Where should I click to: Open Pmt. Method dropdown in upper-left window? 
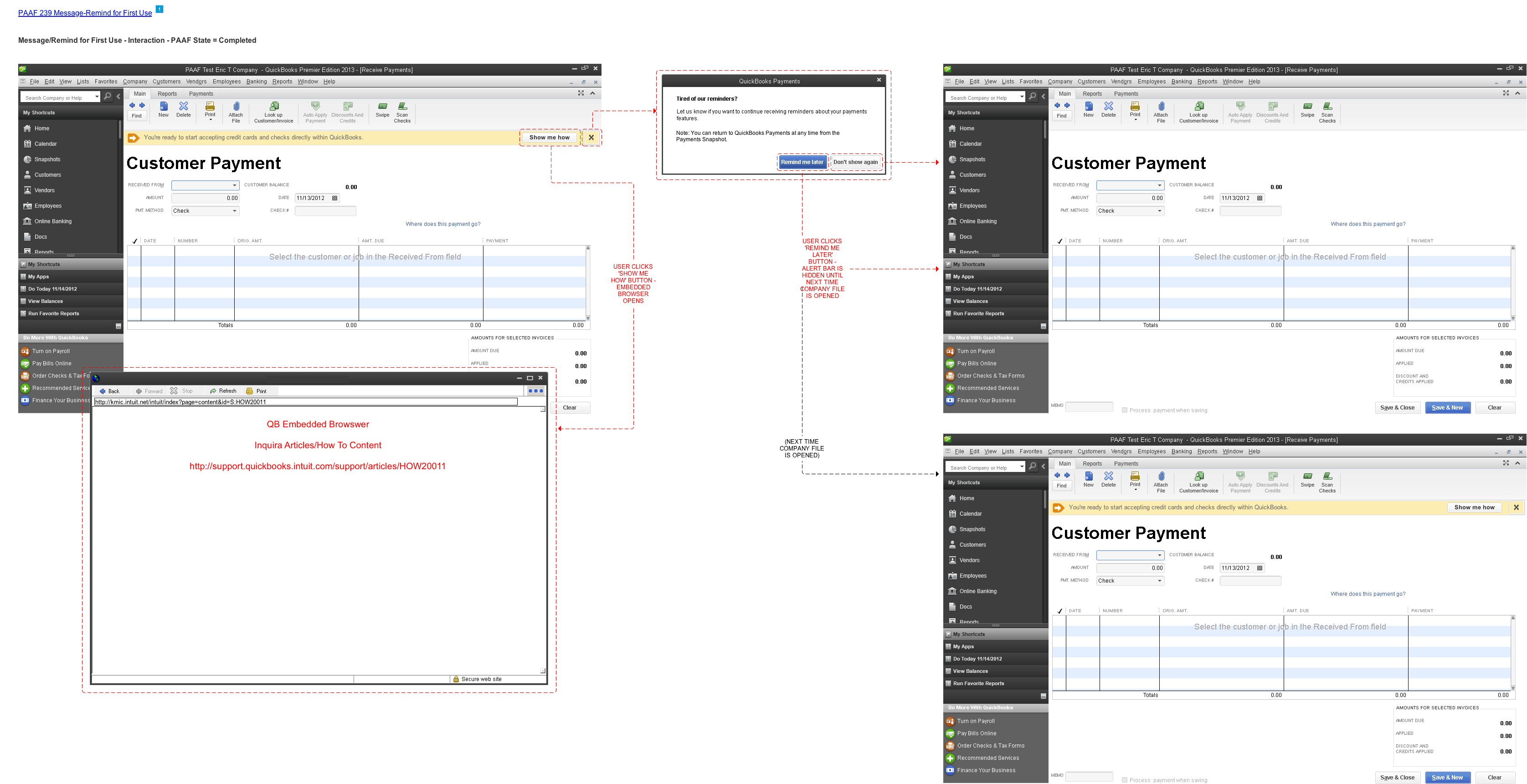tap(235, 211)
